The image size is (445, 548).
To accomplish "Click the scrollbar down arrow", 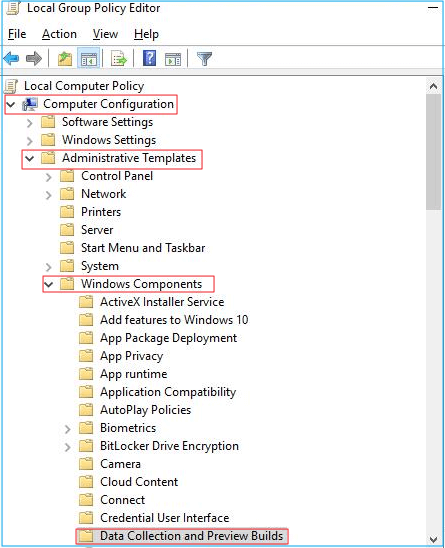I will coord(433,539).
